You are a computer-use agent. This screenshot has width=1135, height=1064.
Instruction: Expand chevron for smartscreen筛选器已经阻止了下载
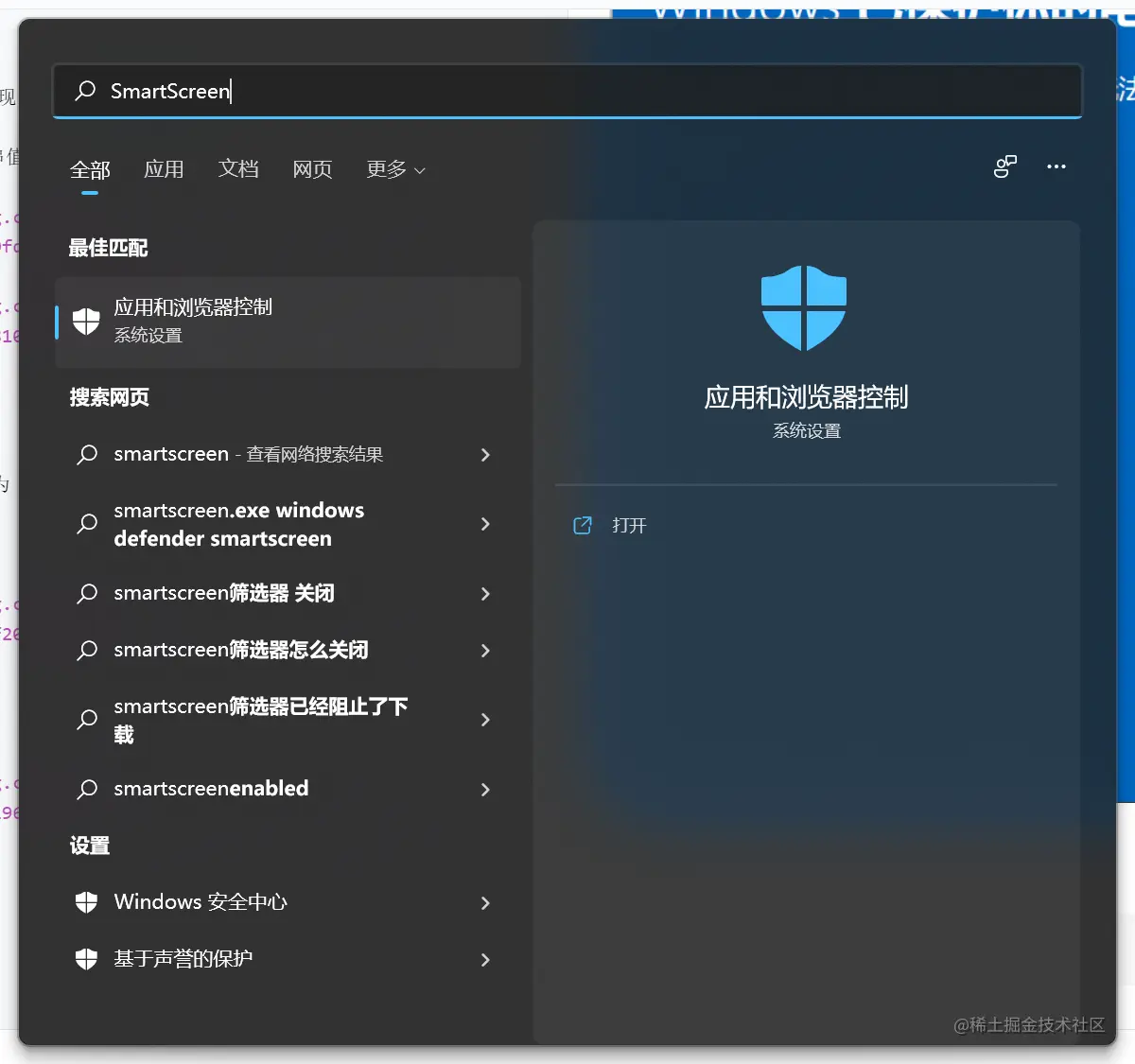(485, 720)
